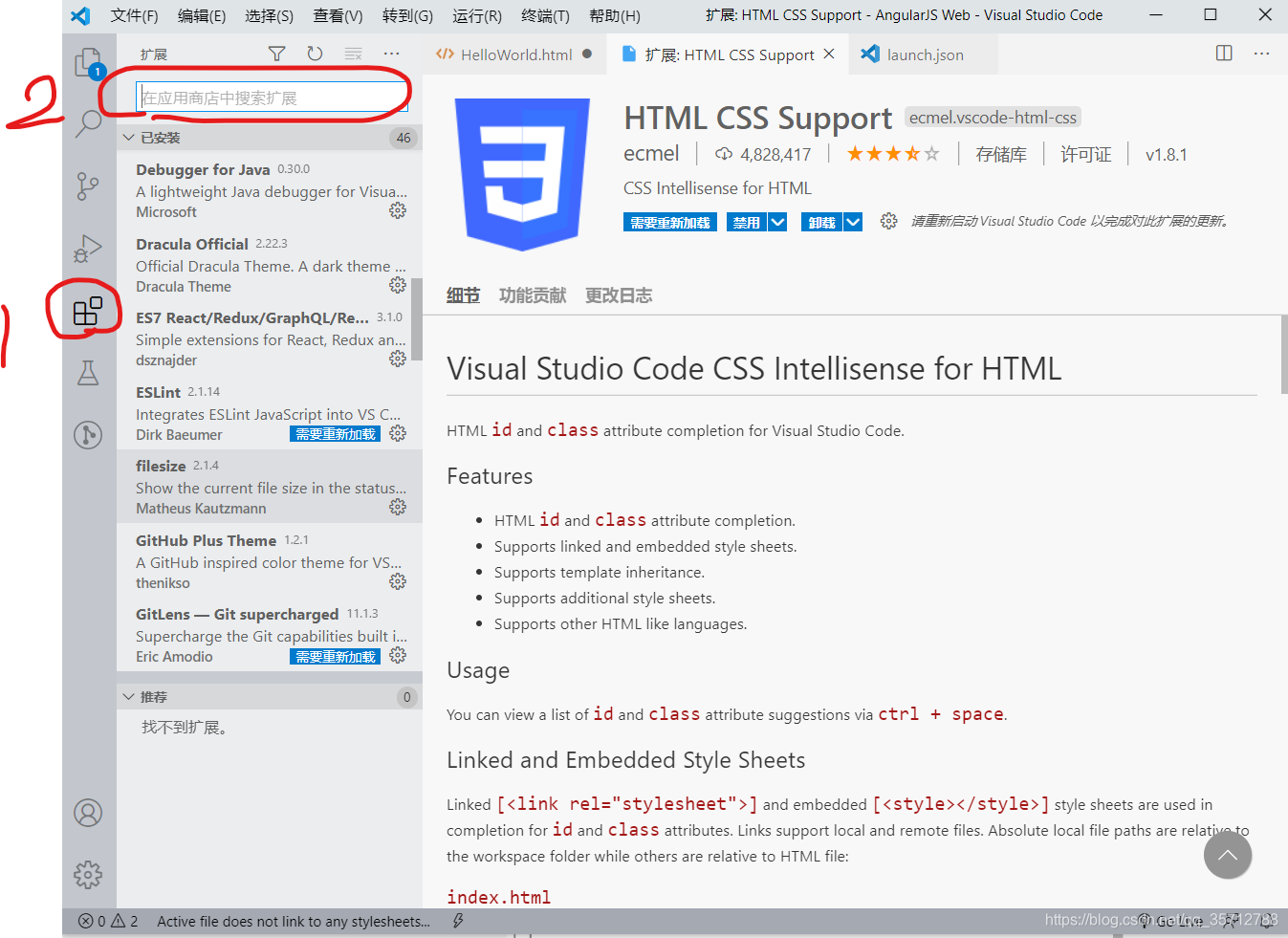The image size is (1288, 938).
Task: Open the Extensions view icon
Action: (88, 311)
